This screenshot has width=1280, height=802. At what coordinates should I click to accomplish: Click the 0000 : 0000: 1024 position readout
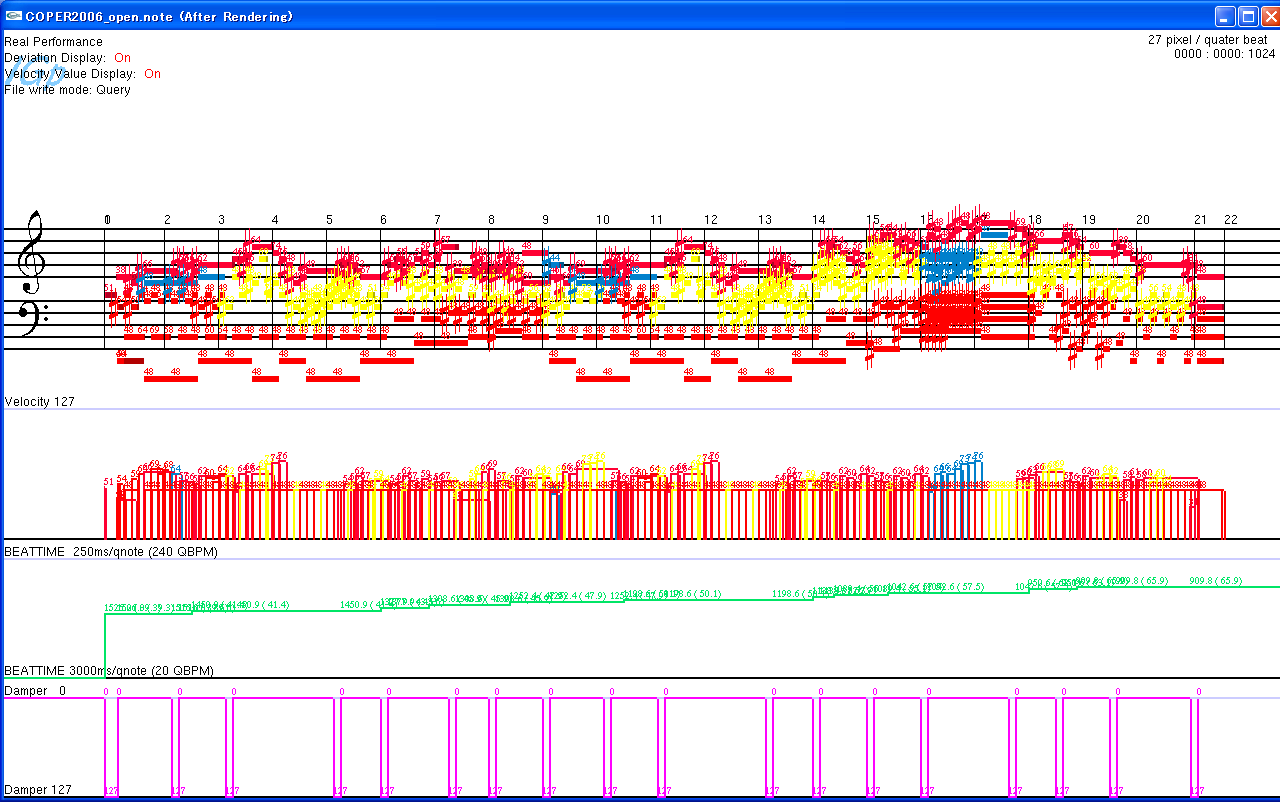click(x=1224, y=55)
